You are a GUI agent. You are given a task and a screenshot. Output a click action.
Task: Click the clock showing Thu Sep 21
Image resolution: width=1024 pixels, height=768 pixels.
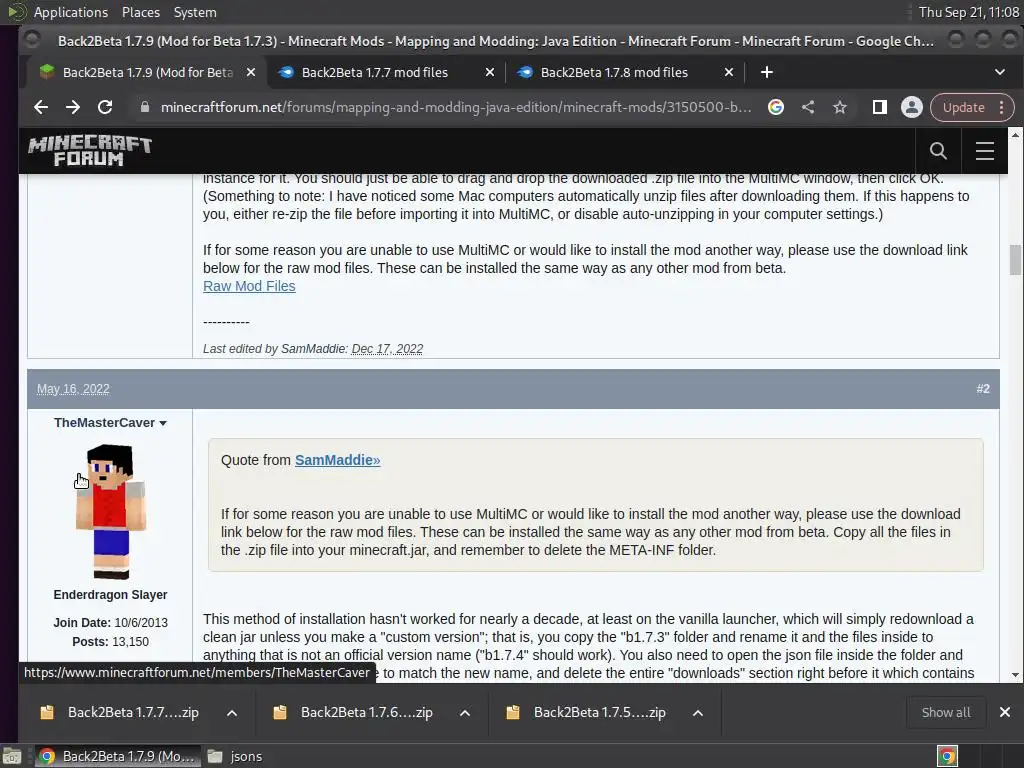968,12
